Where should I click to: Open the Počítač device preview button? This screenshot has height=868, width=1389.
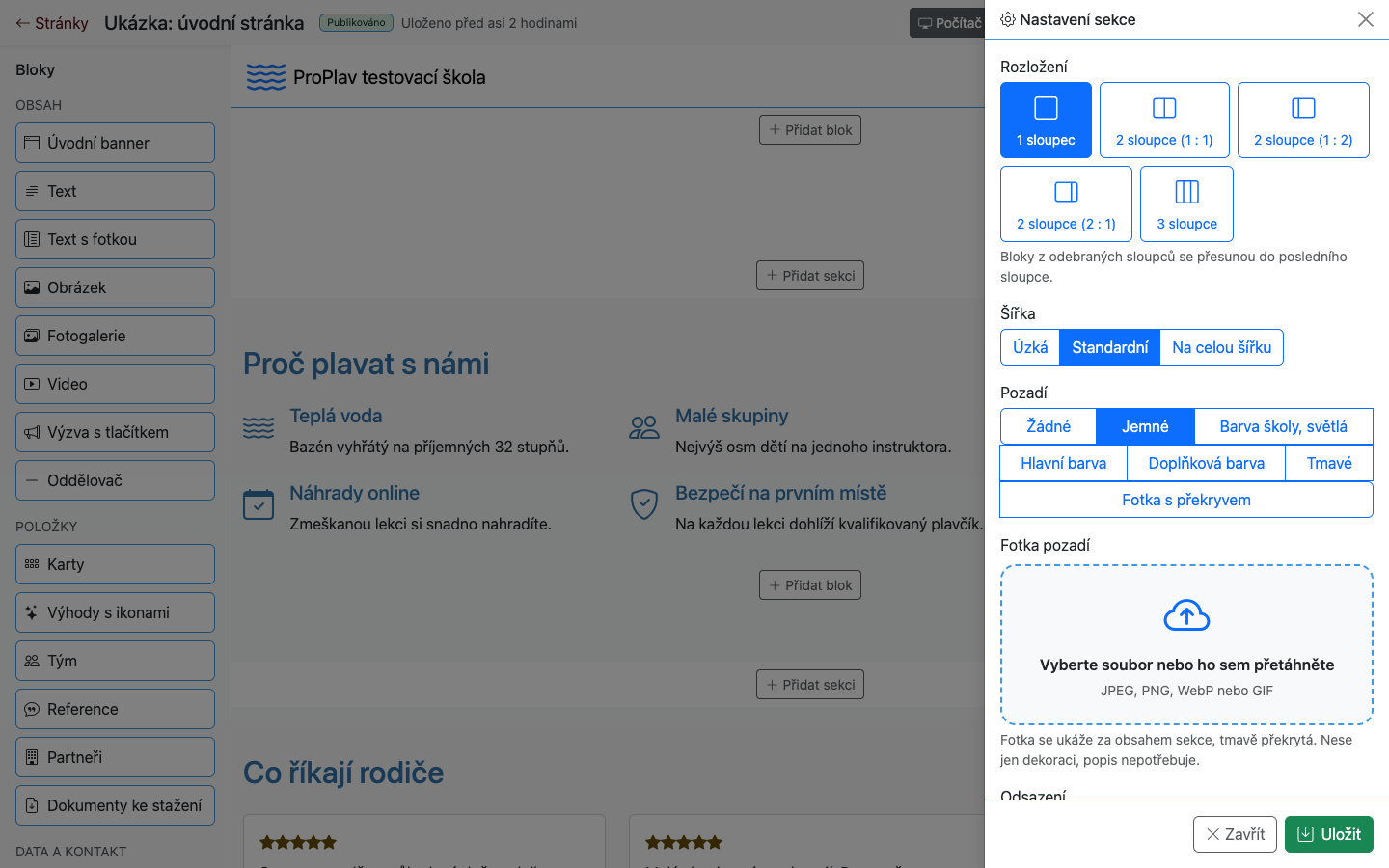tap(948, 23)
